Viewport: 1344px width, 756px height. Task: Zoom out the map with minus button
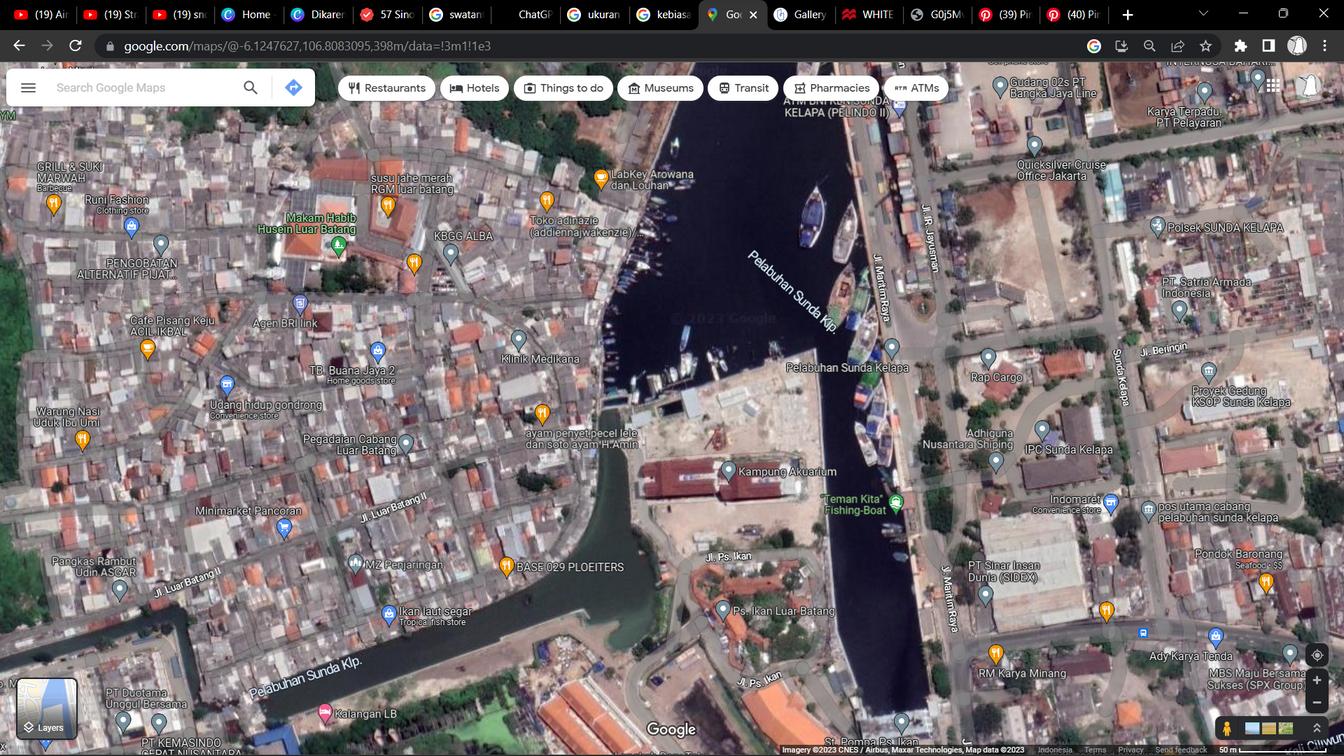pyautogui.click(x=1317, y=702)
